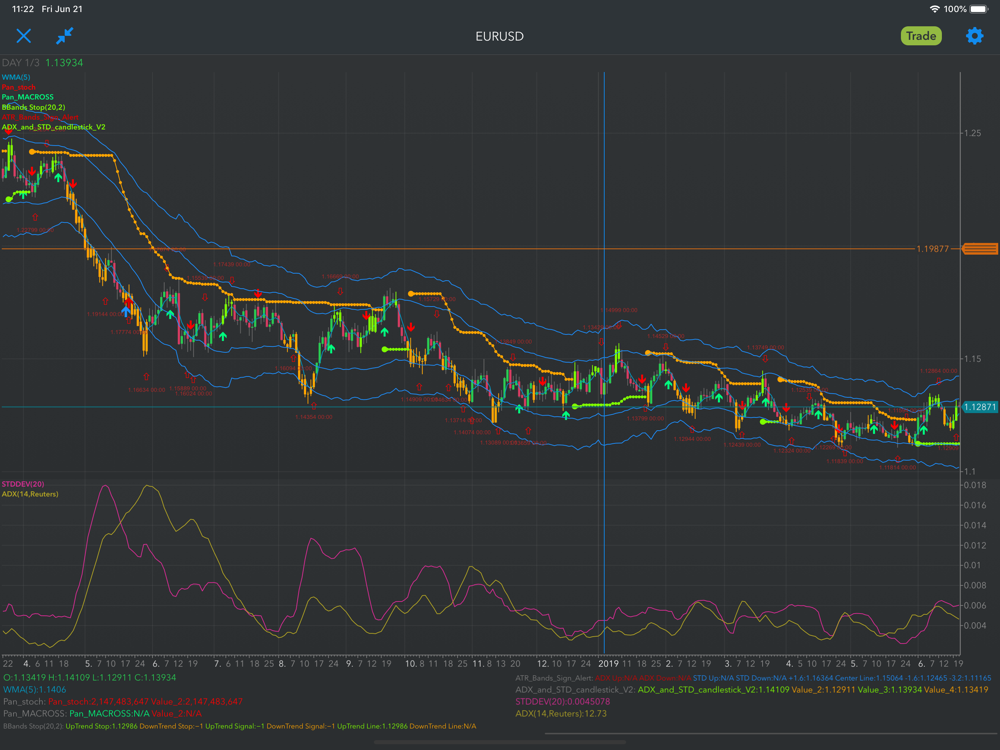The height and width of the screenshot is (750, 1000).
Task: Tap the EURUSD symbol title
Action: pos(500,36)
